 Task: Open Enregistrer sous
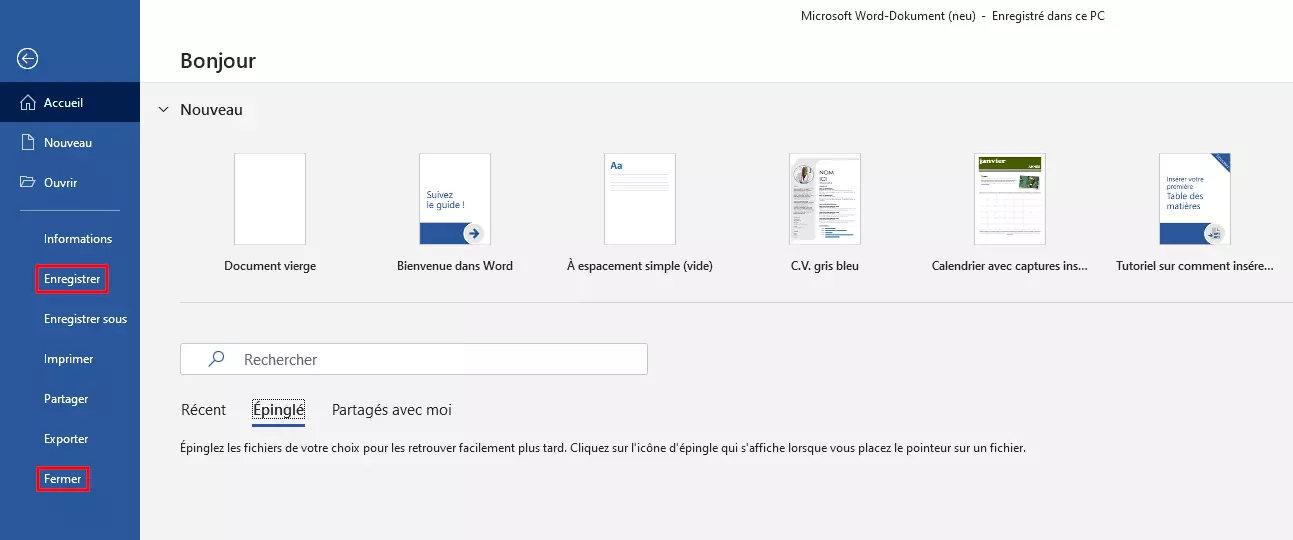click(85, 319)
